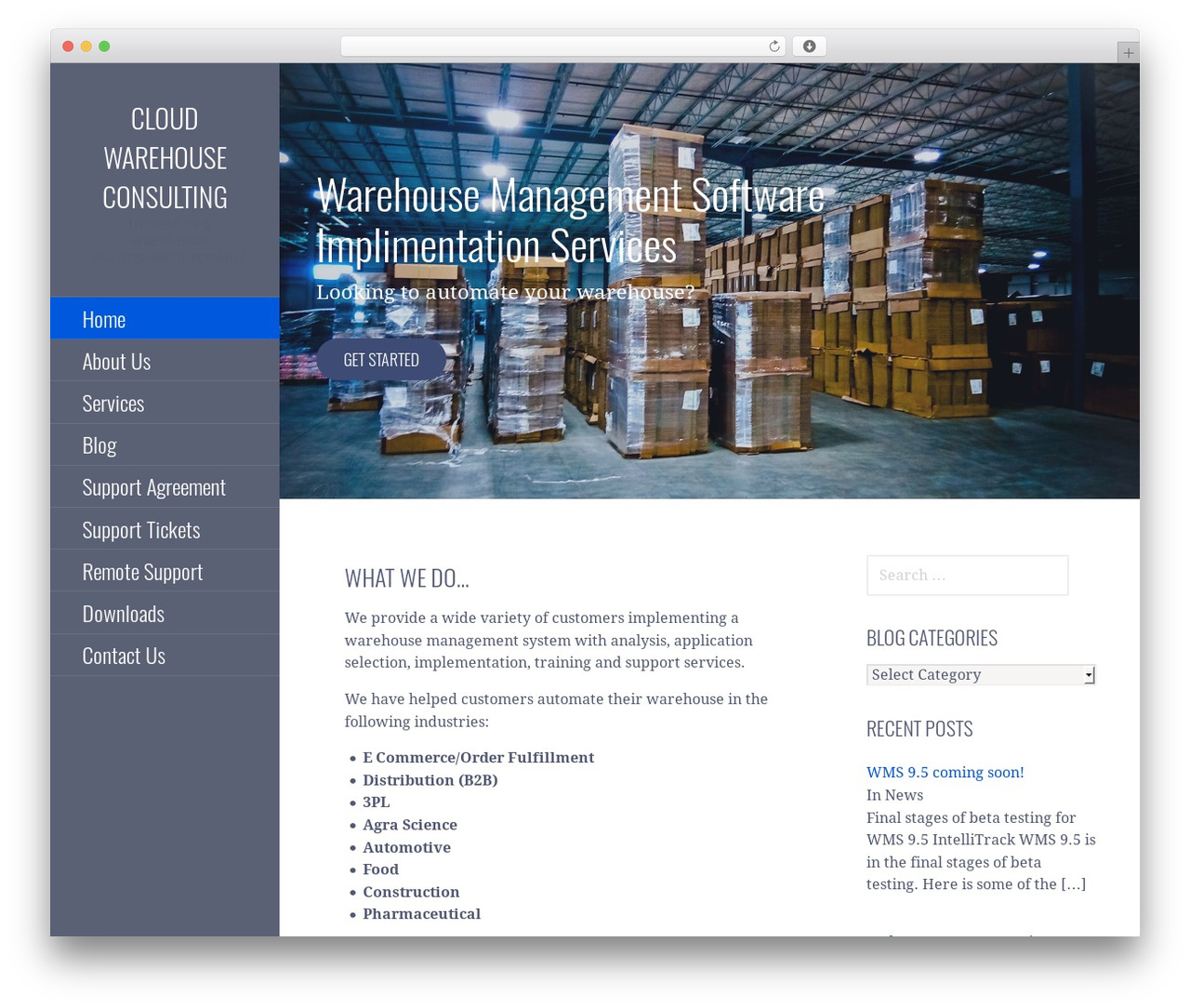Click the 'Distribution (B2B)' list item
The height and width of the screenshot is (1008, 1190).
(x=430, y=780)
